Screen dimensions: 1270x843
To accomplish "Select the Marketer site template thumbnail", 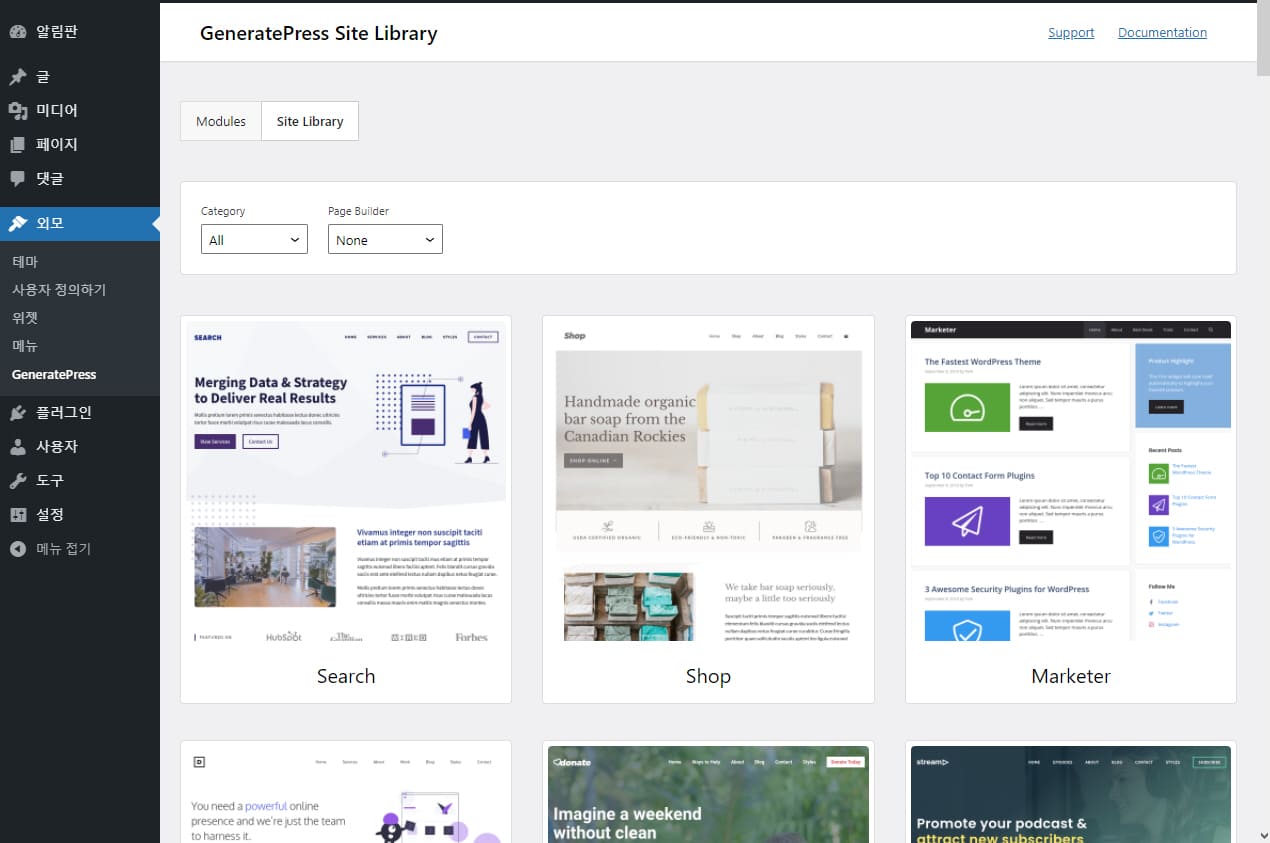I will click(1071, 481).
